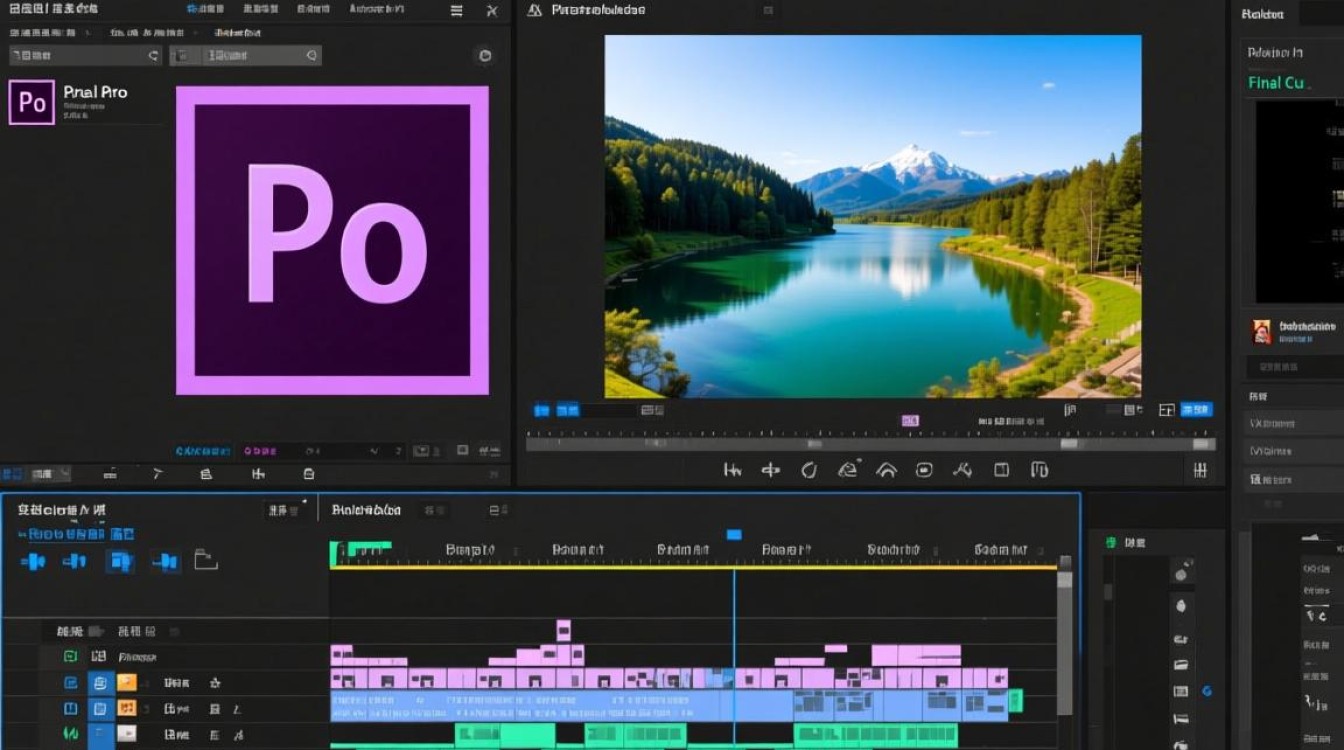Click the round icon beside the search fields
This screenshot has height=750, width=1344.
[x=485, y=56]
